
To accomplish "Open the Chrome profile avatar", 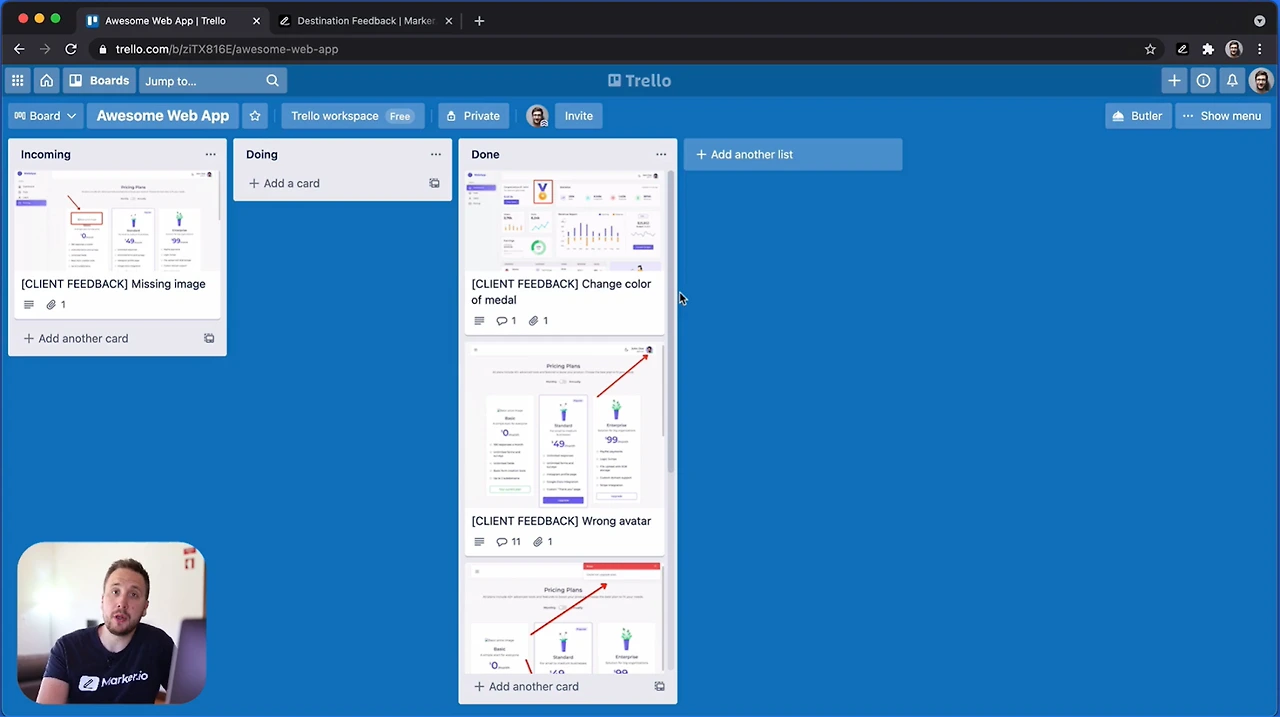I will 1234,49.
